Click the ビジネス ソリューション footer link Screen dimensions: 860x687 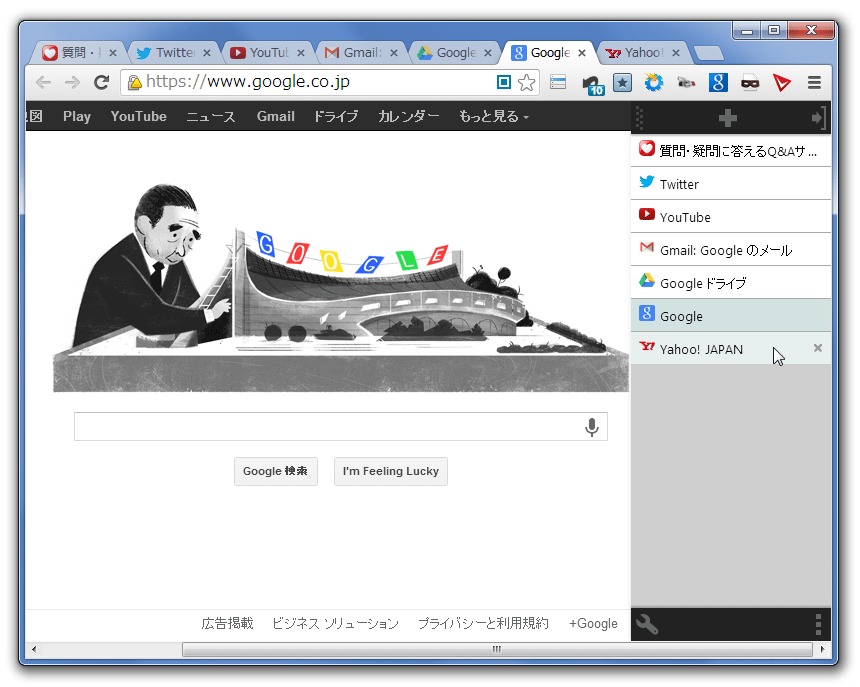tap(336, 623)
